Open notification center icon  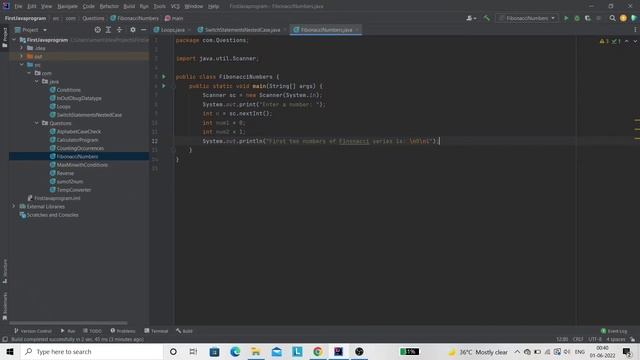pyautogui.click(x=627, y=351)
